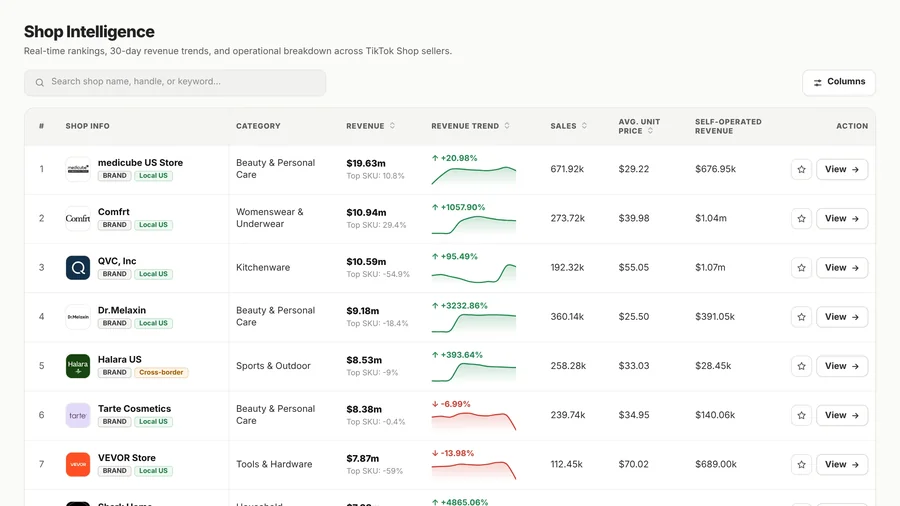
Task: View VEVOR Store shop details
Action: (842, 465)
